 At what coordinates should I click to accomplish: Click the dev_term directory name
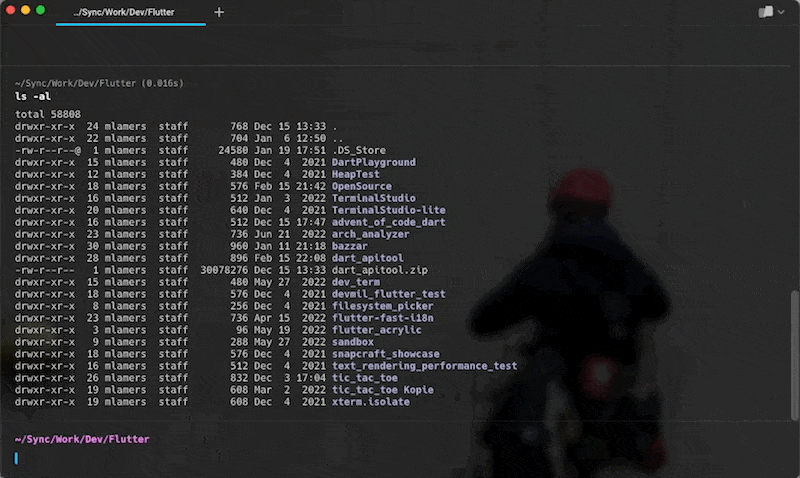[356, 282]
